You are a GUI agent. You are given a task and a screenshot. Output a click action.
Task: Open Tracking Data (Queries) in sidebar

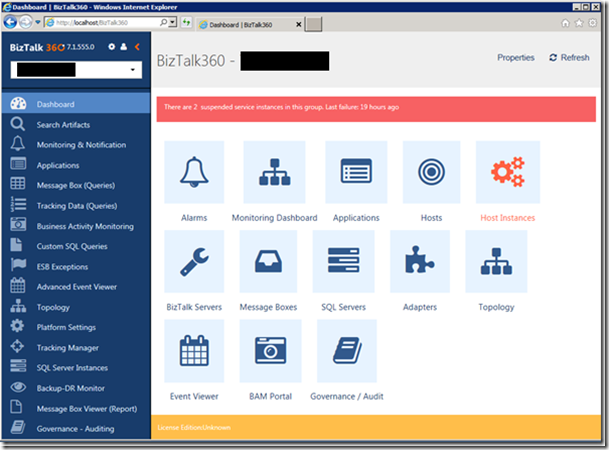[x=76, y=206]
